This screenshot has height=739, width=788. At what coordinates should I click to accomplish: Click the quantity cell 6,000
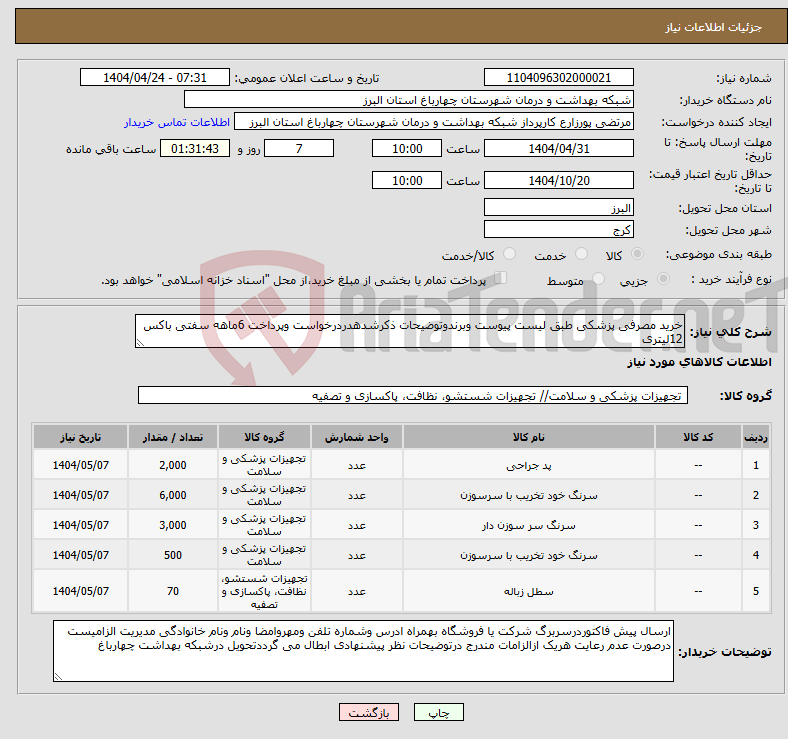pos(173,495)
